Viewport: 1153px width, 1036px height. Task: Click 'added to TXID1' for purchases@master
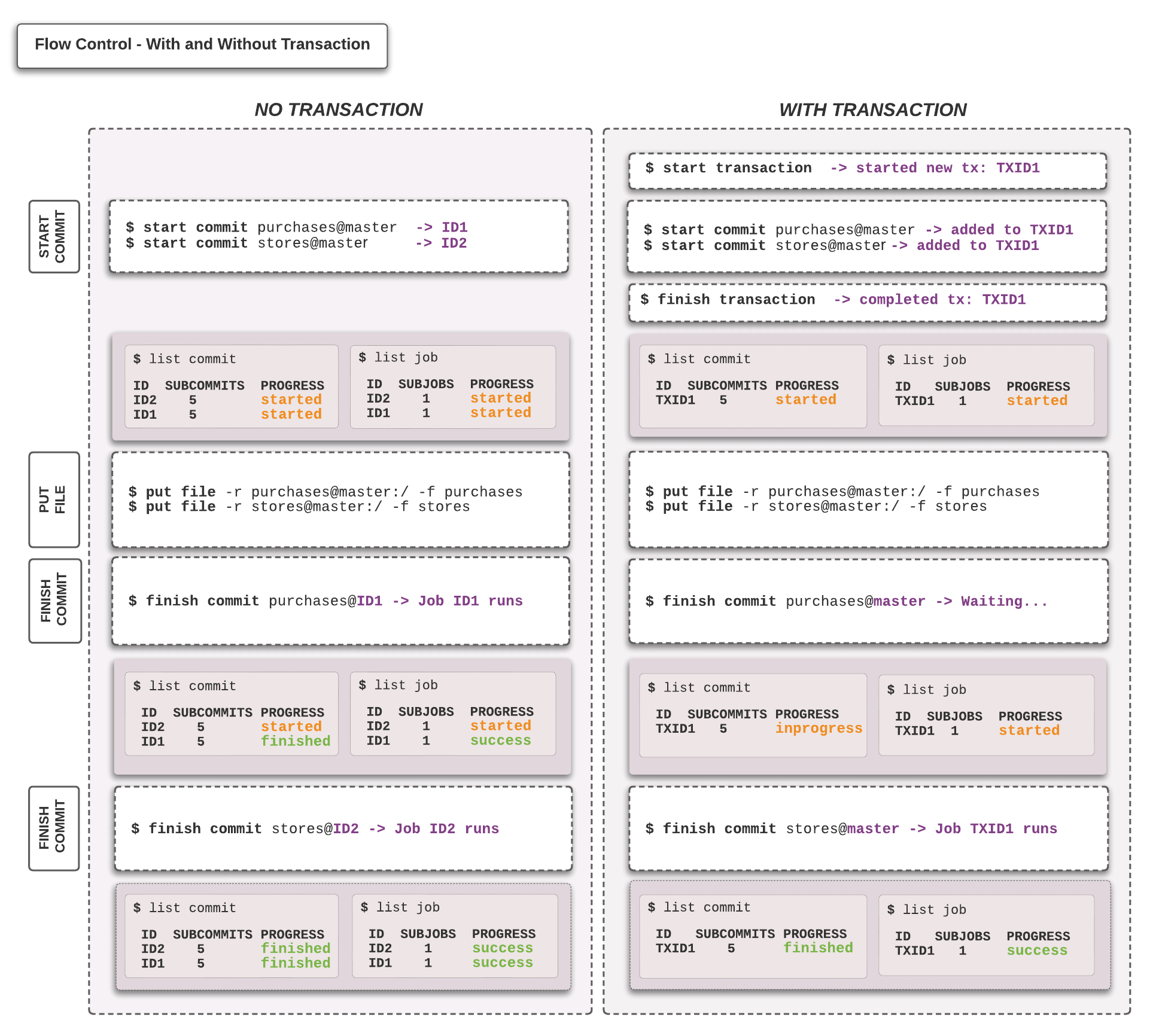[1012, 230]
